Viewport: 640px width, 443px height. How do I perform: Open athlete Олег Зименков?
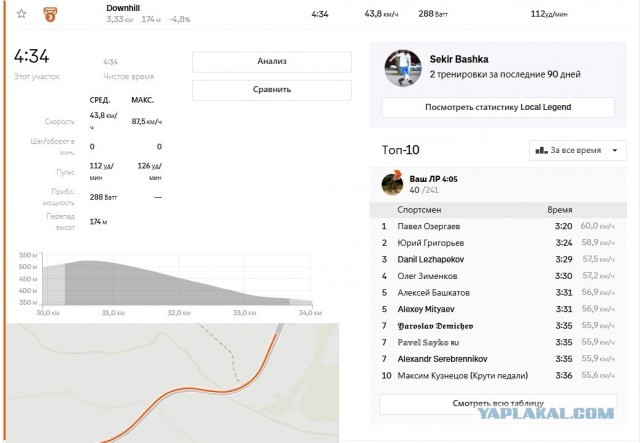coord(427,276)
